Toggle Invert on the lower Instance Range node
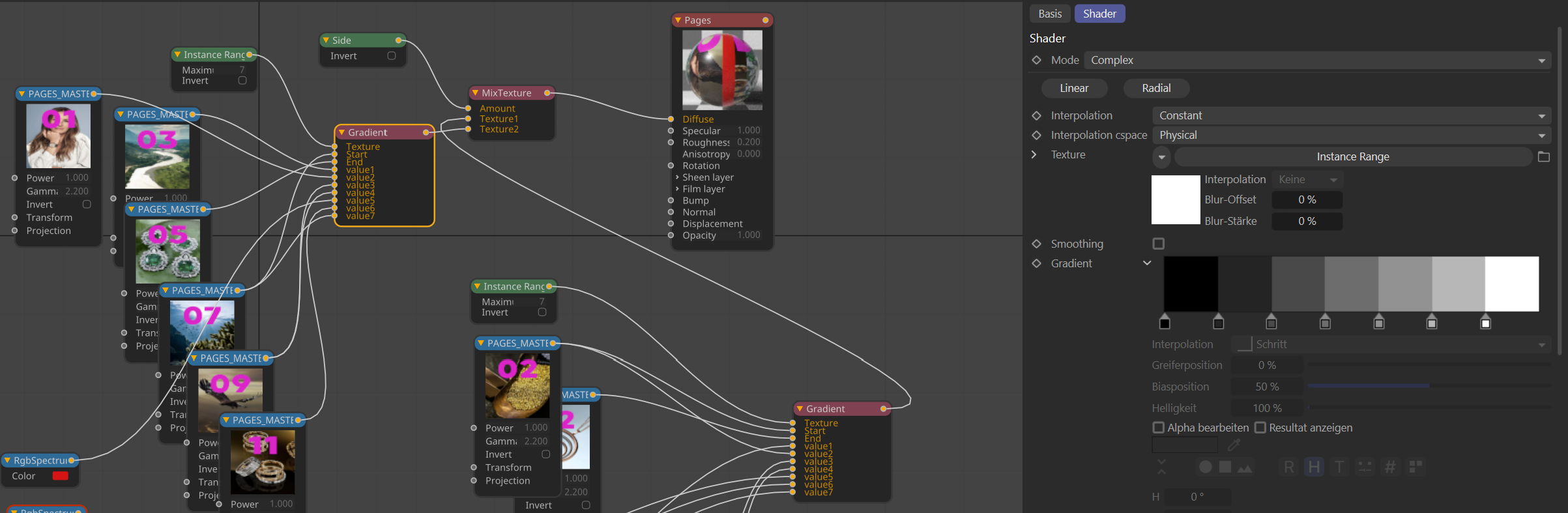The image size is (1568, 513). 542,312
